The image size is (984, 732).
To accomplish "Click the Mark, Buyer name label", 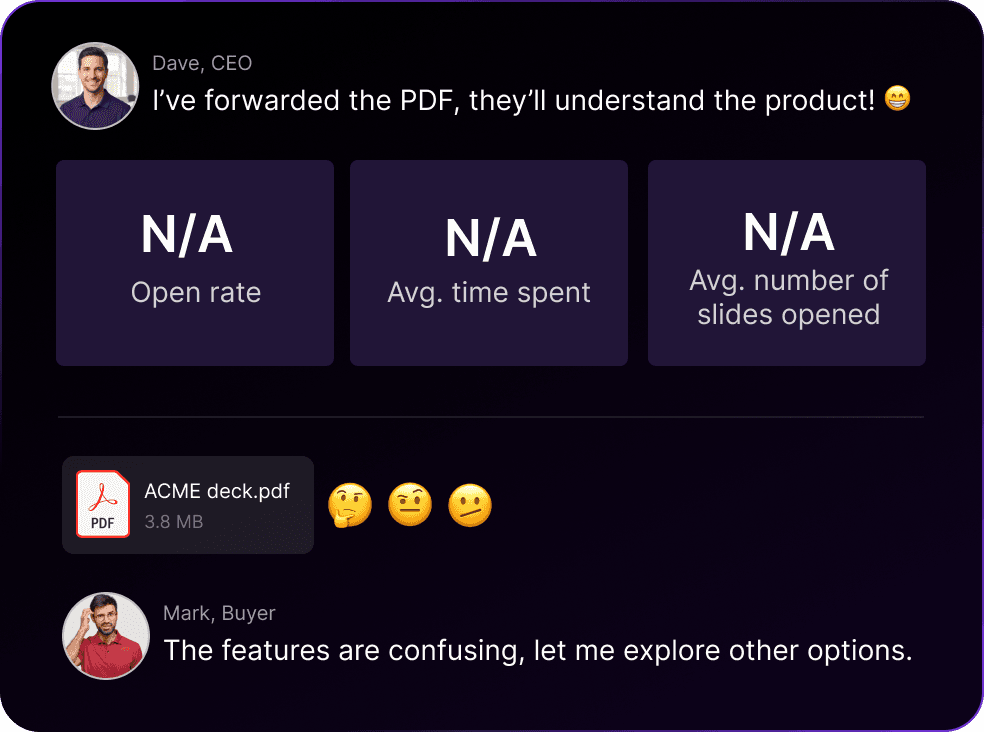I will point(219,613).
